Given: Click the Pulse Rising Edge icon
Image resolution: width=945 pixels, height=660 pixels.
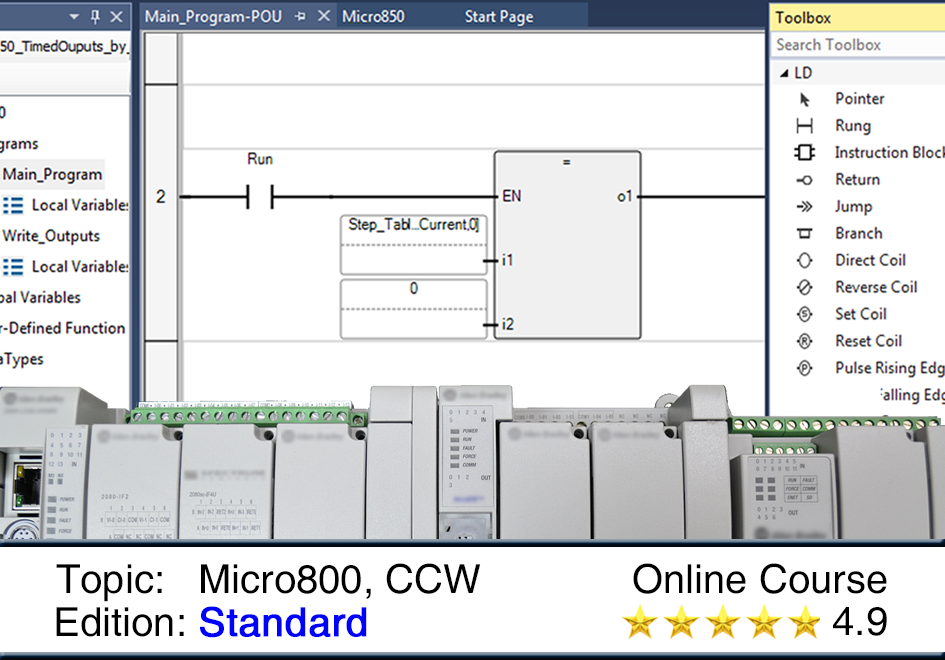Looking at the screenshot, I should tap(804, 369).
